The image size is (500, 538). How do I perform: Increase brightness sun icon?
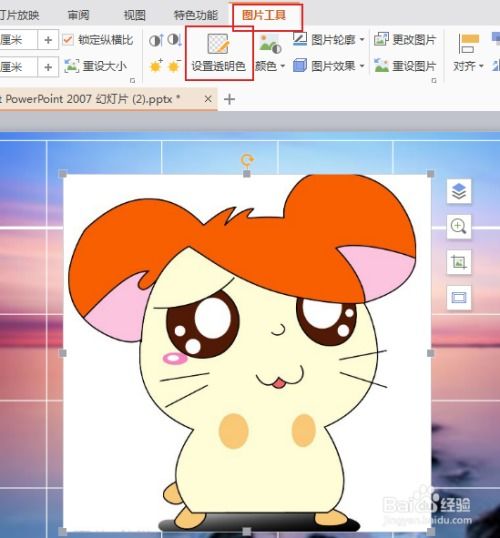click(156, 66)
